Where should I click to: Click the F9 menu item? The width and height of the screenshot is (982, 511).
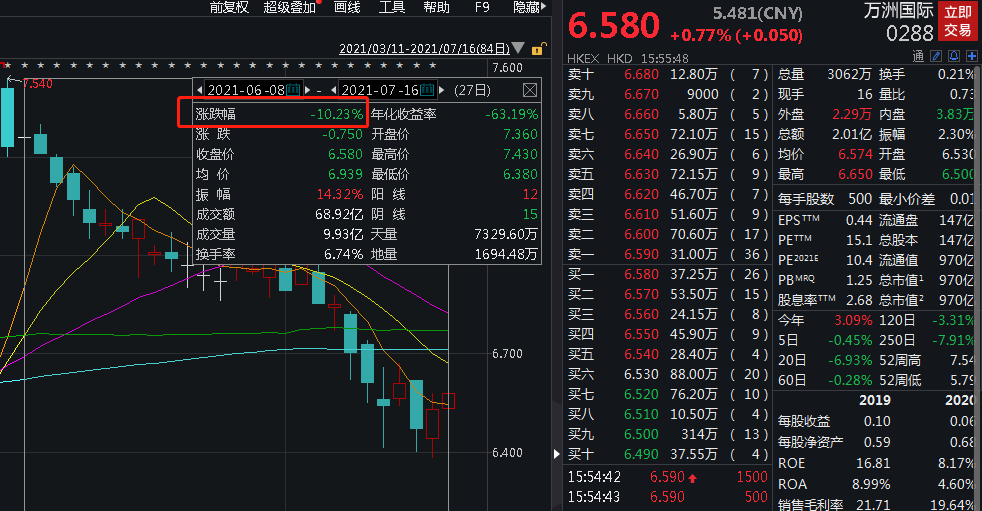pos(482,7)
